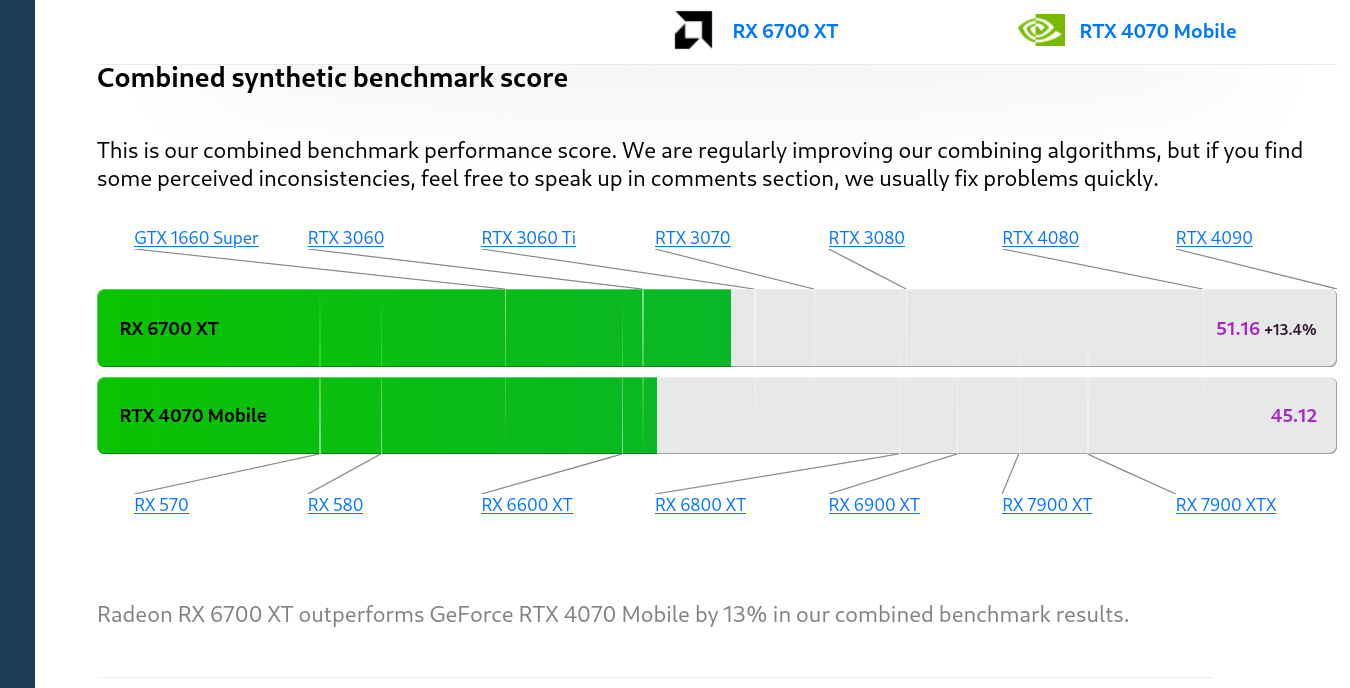The width and height of the screenshot is (1350, 688).
Task: Select the RTX 3060 Ti link
Action: (528, 238)
